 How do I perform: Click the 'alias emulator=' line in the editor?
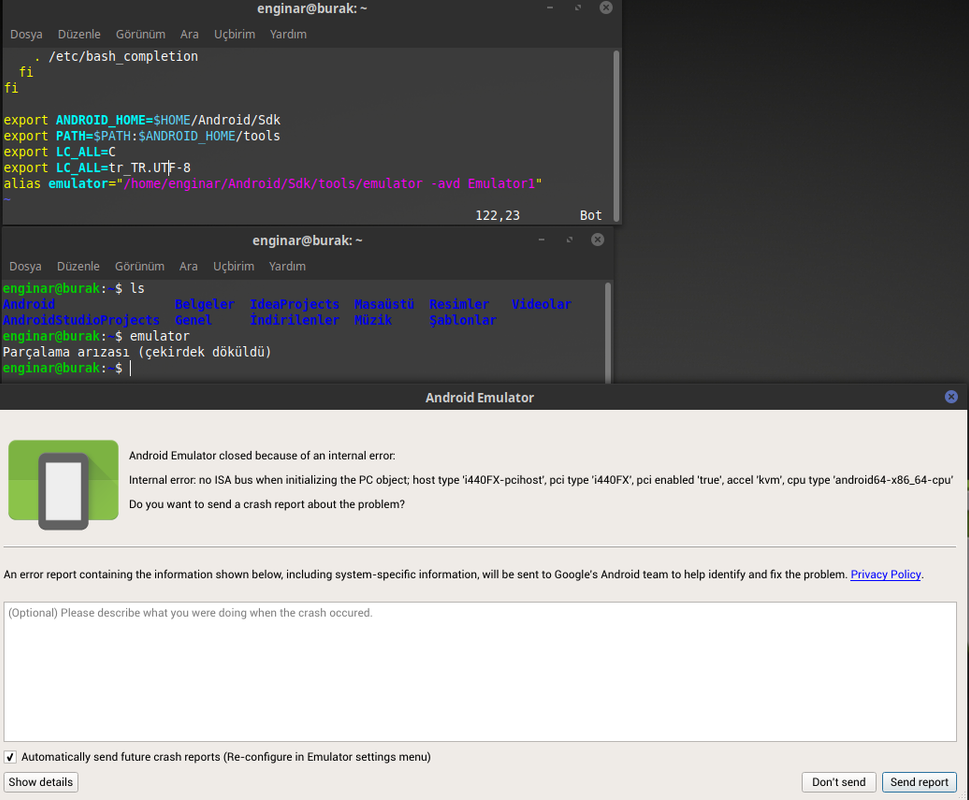pyautogui.click(x=273, y=184)
